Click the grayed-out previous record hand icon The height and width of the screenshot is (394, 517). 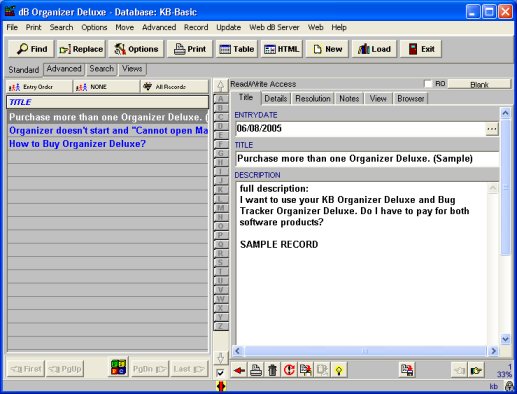[459, 370]
